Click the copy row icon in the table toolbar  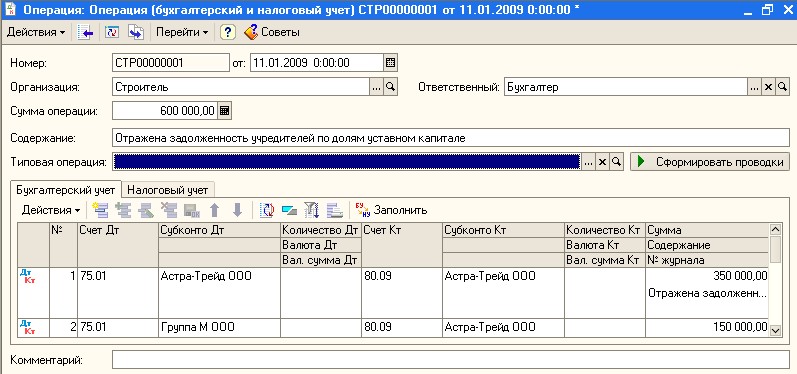123,210
